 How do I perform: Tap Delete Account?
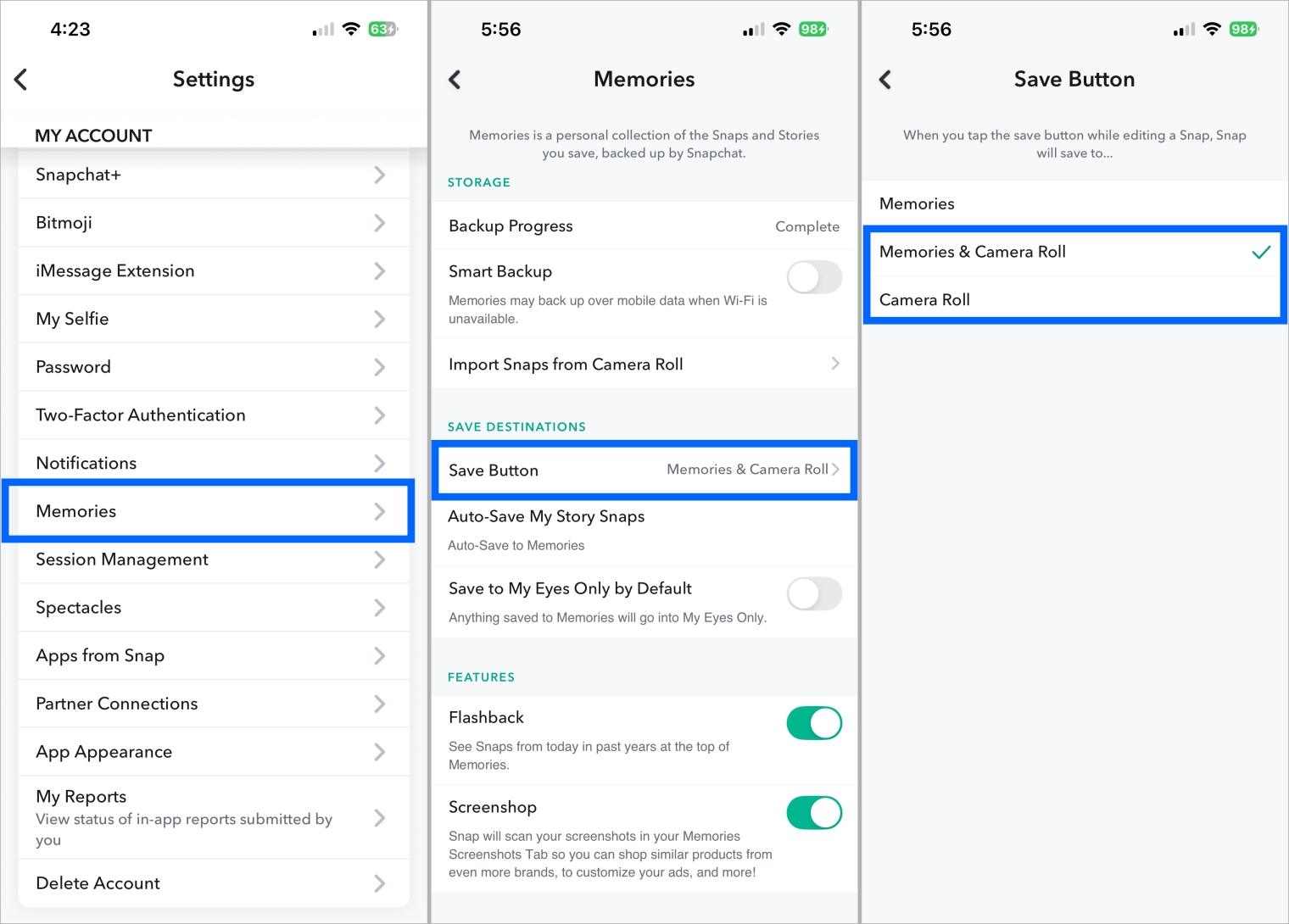tap(213, 882)
